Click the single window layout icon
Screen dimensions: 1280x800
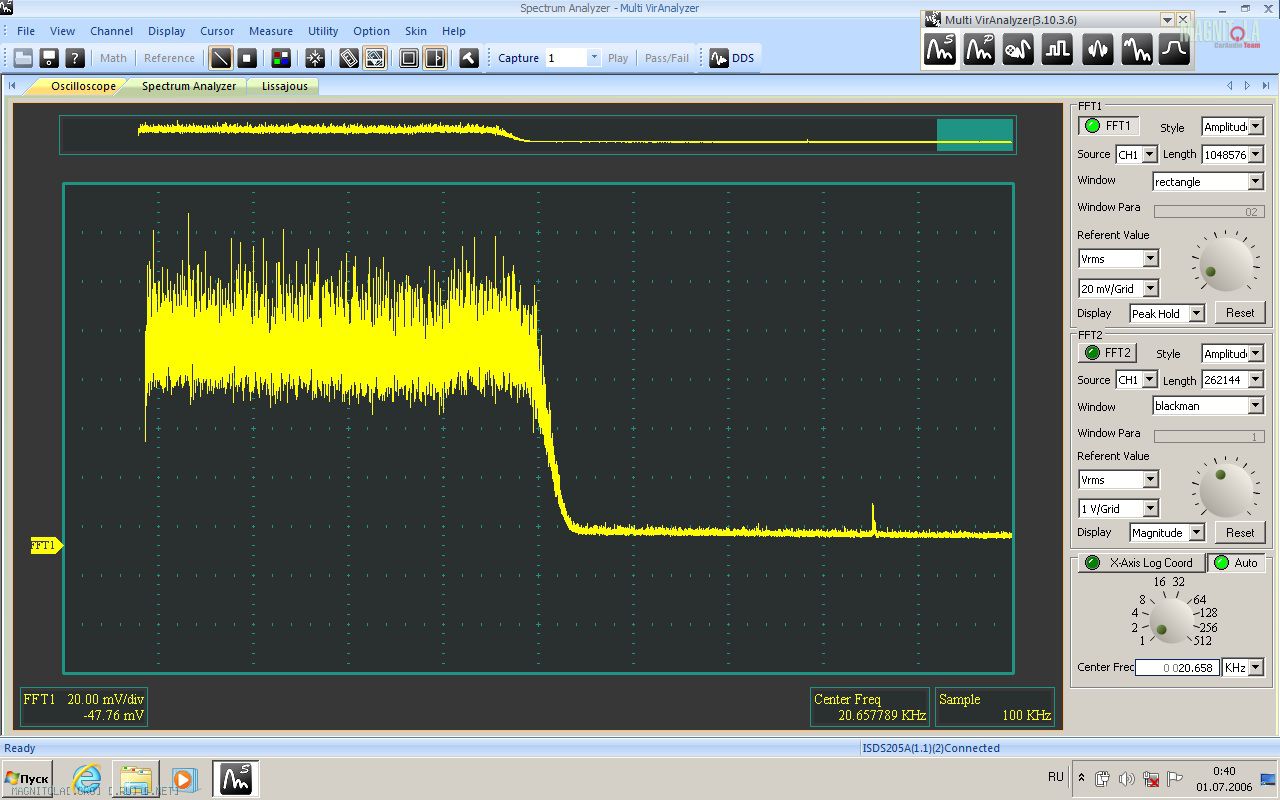[409, 58]
